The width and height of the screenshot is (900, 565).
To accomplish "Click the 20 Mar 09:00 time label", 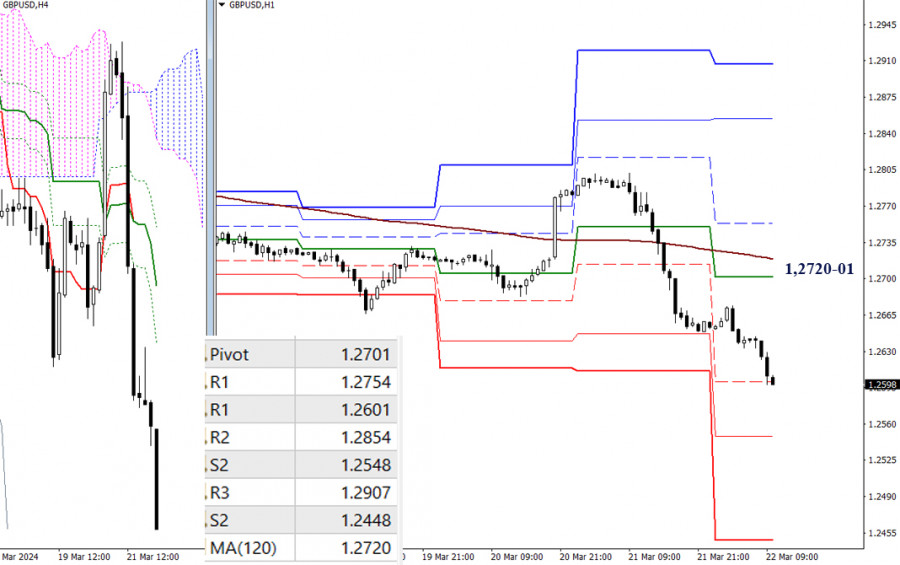I will coord(517,557).
